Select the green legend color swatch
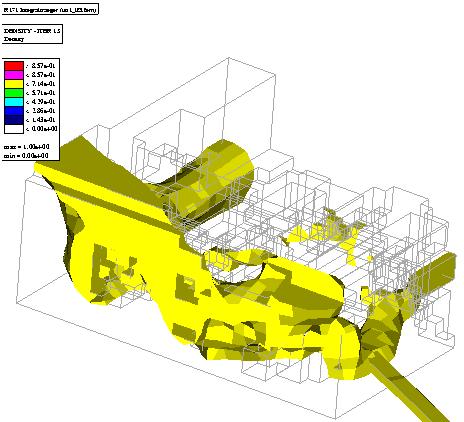The width and height of the screenshot is (464, 422). click(14, 93)
